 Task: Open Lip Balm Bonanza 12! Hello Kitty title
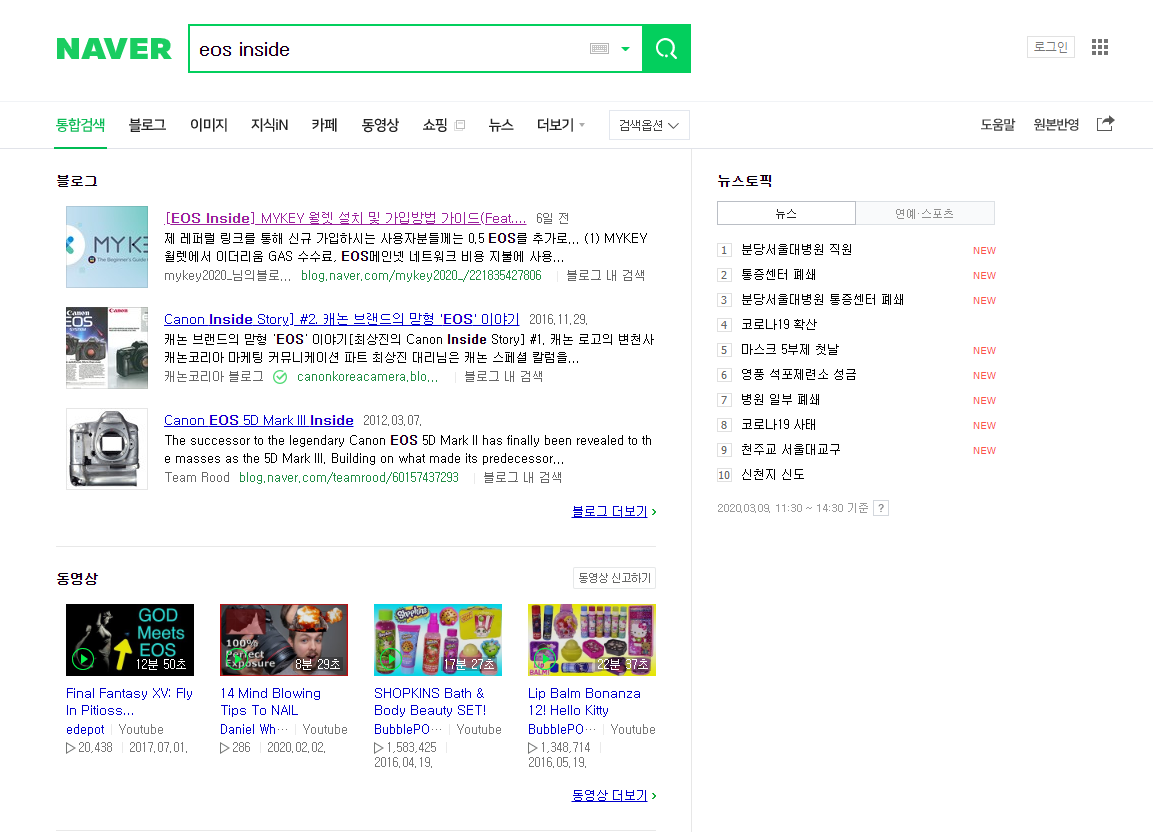coord(584,702)
